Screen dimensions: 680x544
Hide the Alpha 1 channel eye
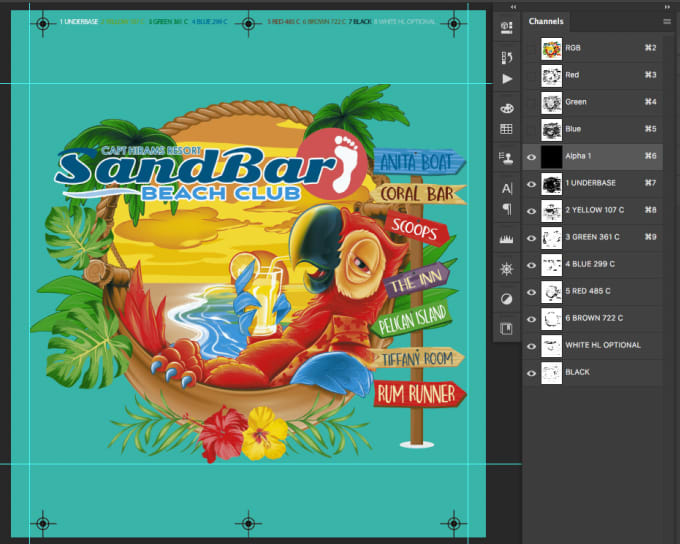coord(531,156)
